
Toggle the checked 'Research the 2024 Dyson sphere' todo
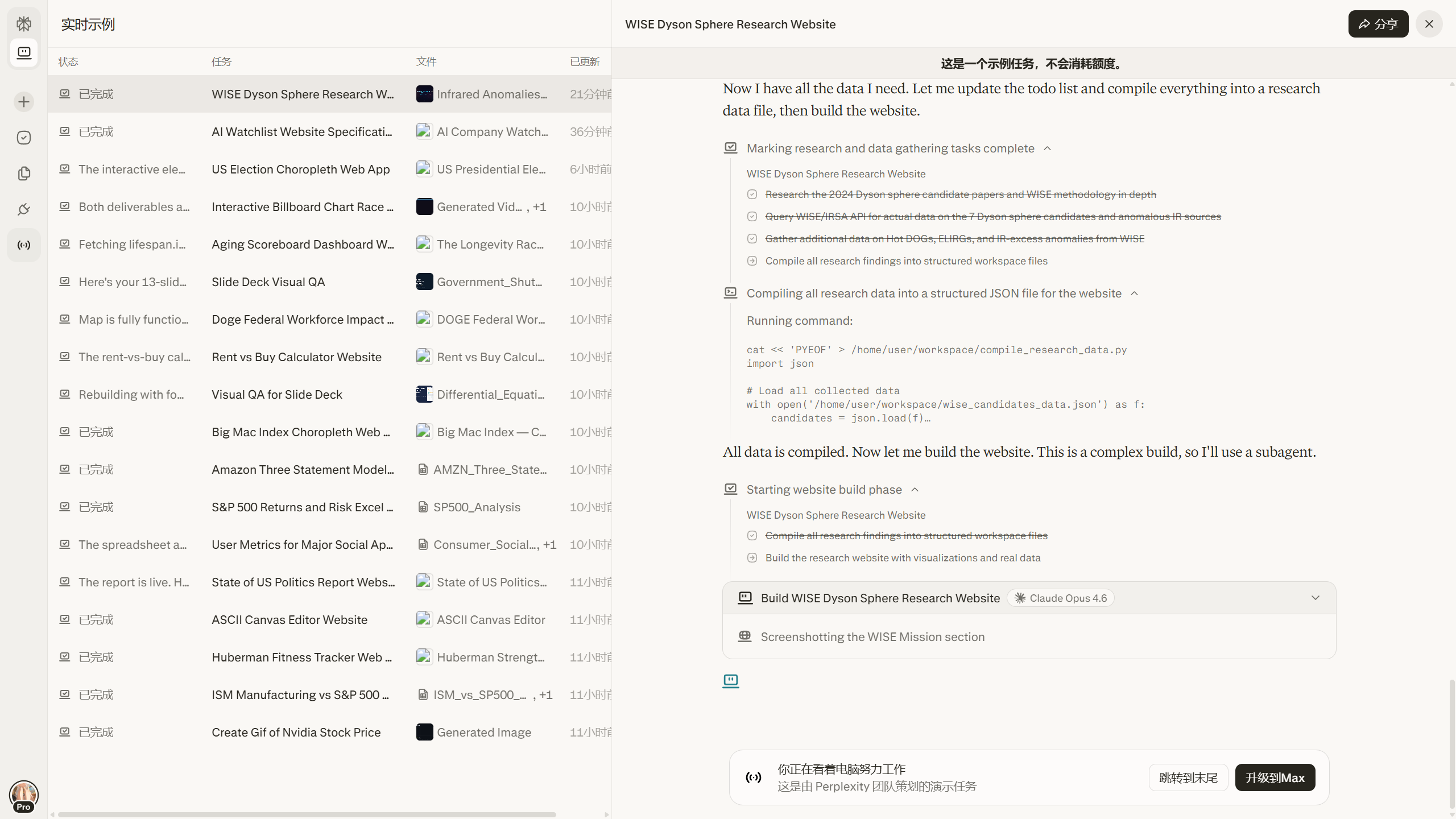752,195
